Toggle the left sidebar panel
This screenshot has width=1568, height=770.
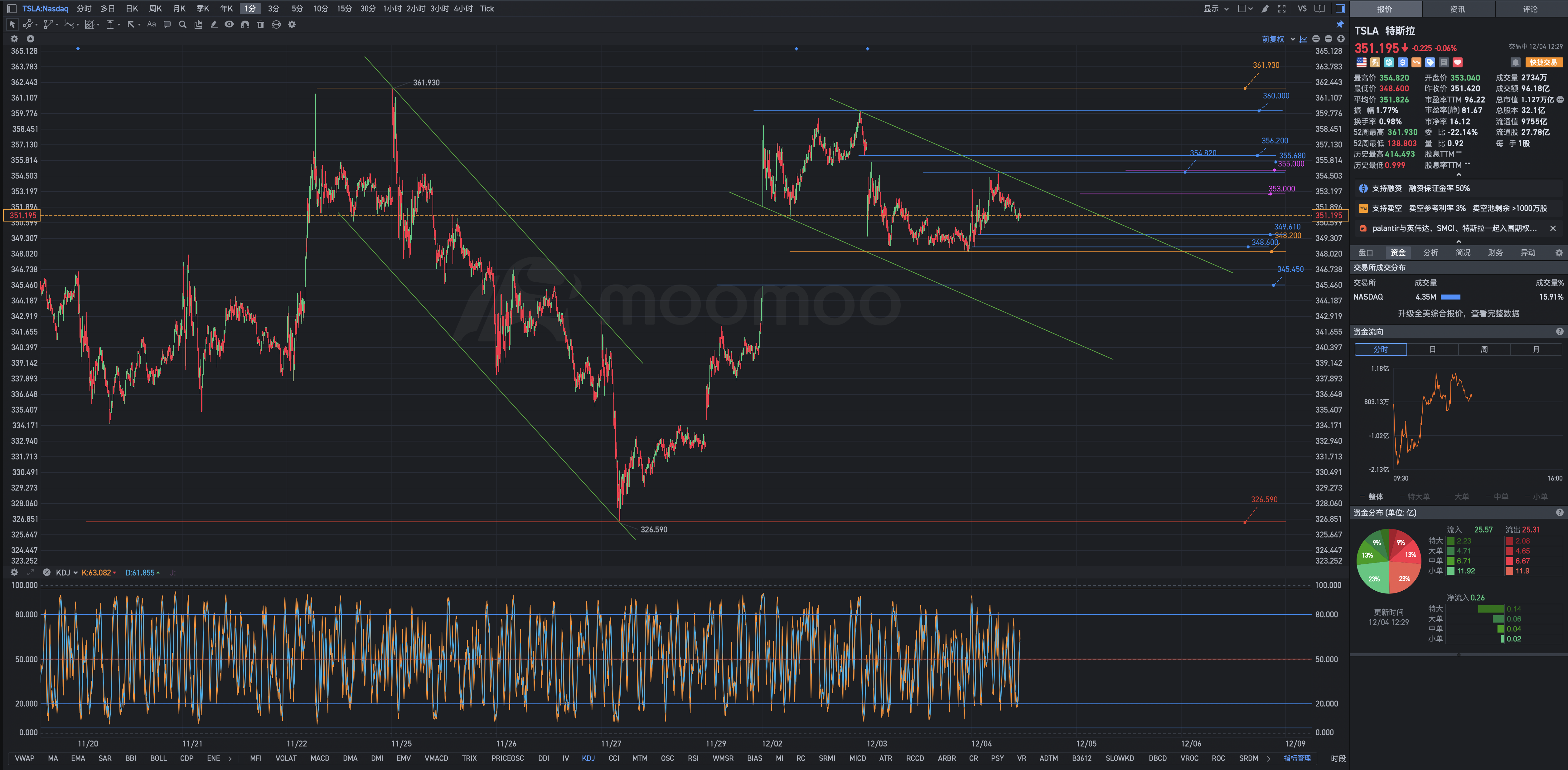click(12, 8)
